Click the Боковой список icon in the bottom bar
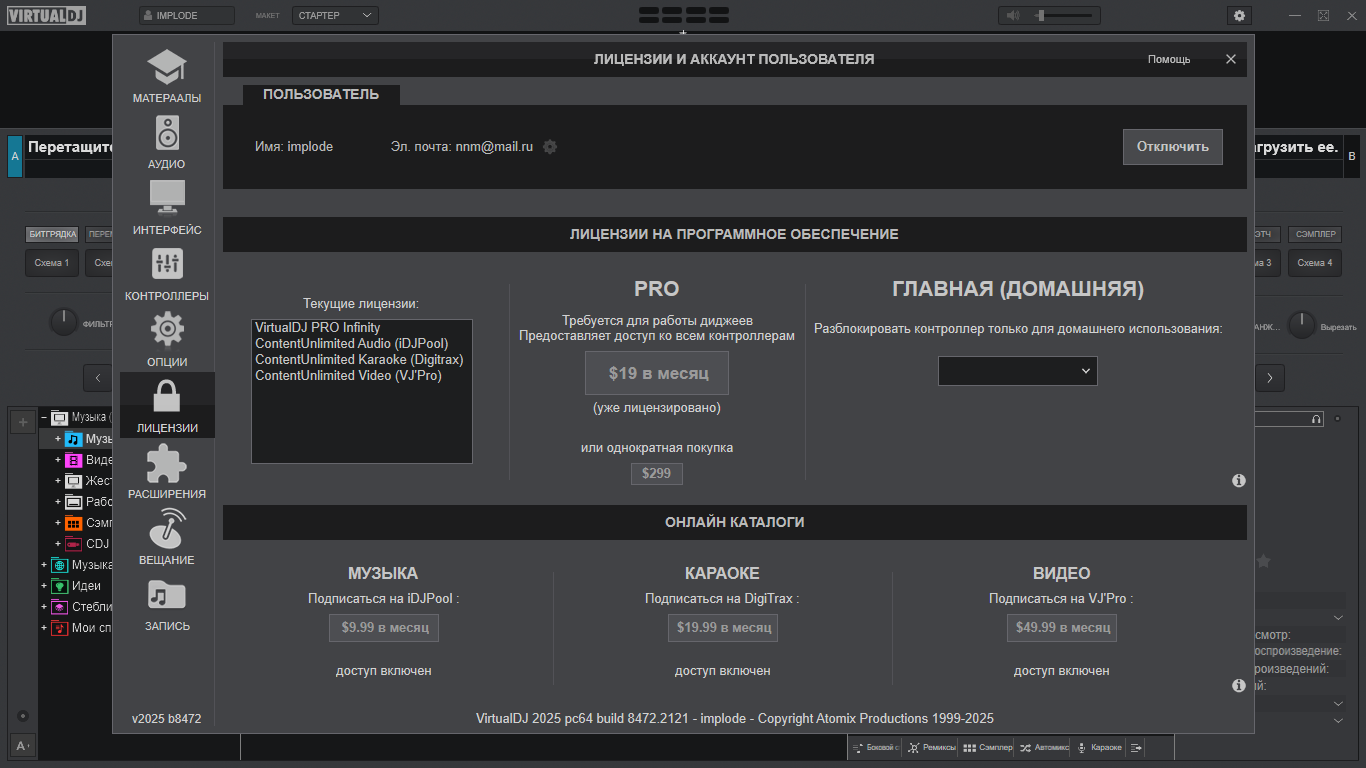1366x768 pixels. 858,748
